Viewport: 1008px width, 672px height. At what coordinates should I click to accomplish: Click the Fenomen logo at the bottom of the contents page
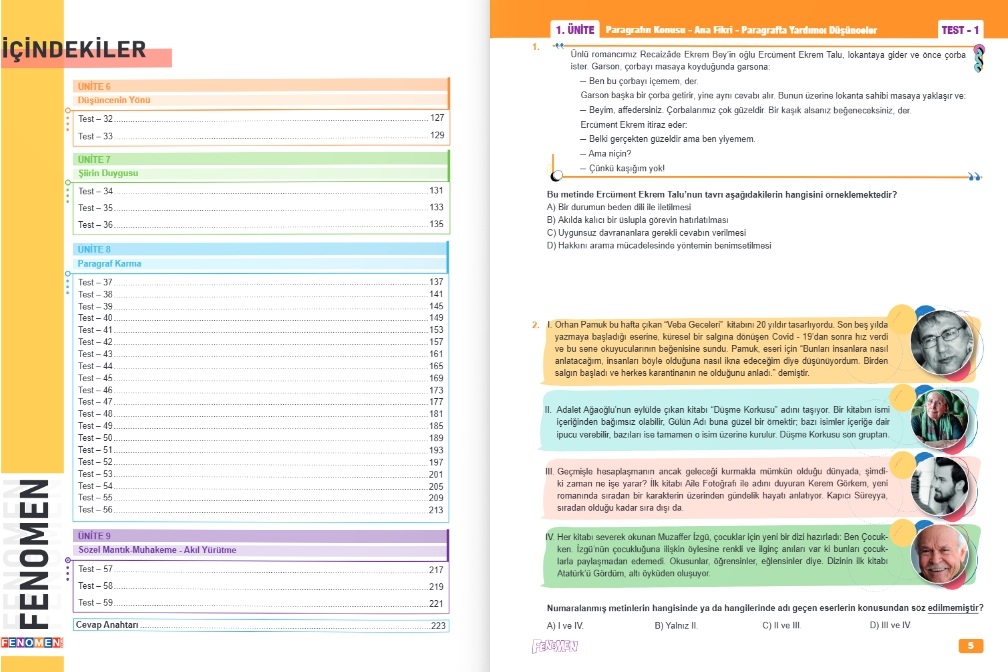32,642
